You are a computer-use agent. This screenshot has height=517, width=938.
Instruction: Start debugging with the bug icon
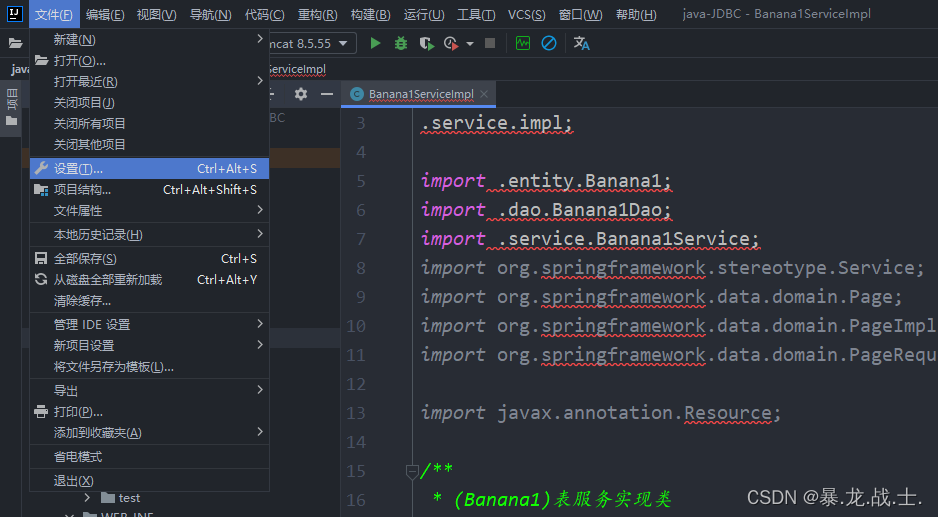tap(401, 43)
